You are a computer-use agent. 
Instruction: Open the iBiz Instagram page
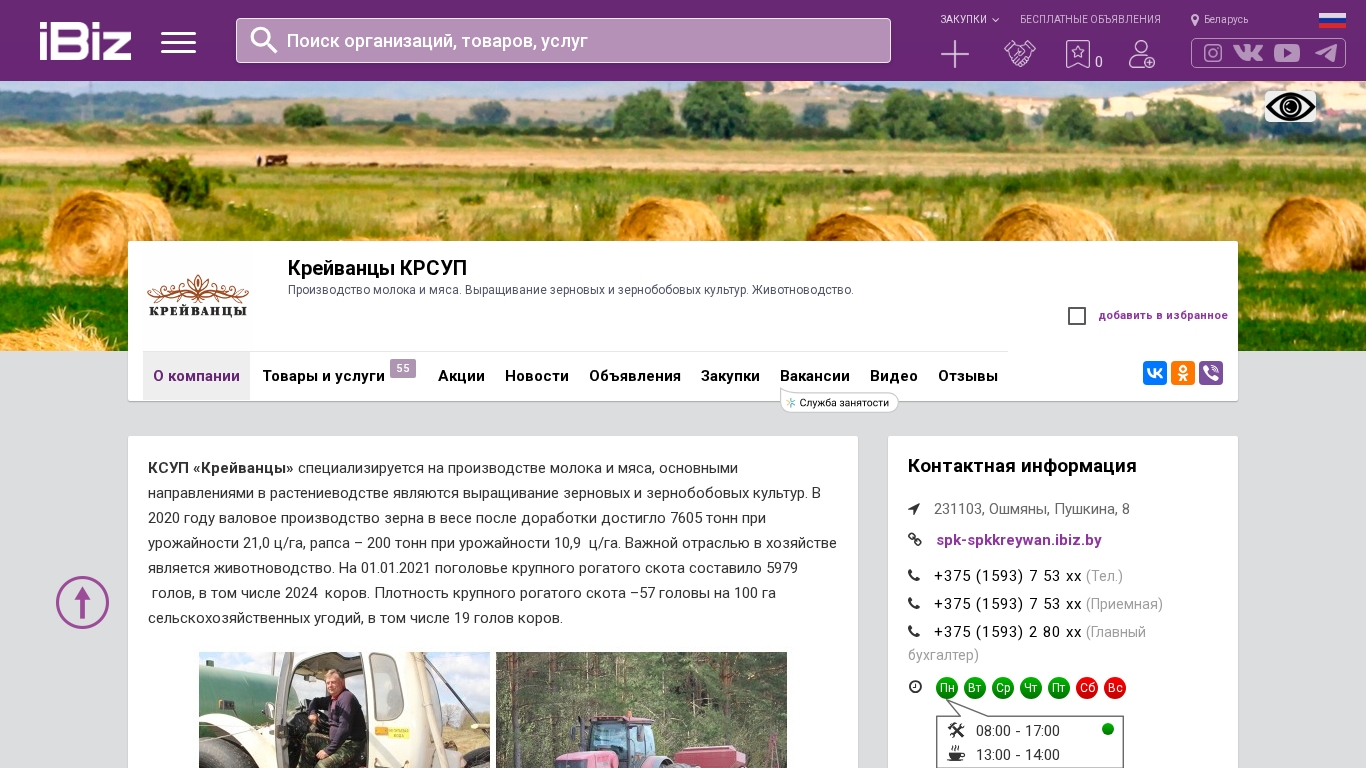coord(1213,53)
